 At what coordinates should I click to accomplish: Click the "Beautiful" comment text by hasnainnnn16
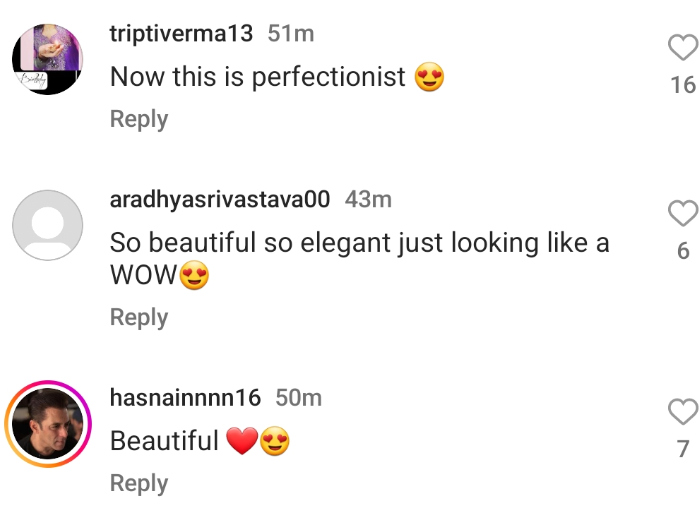point(164,441)
